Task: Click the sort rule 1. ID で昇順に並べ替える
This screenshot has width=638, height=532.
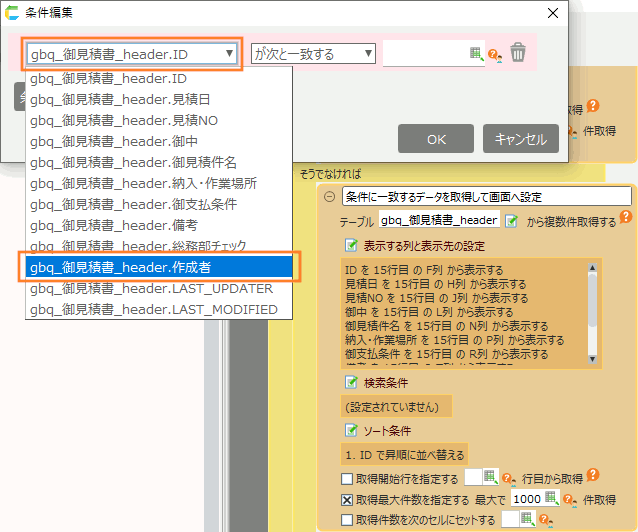Action: [404, 455]
